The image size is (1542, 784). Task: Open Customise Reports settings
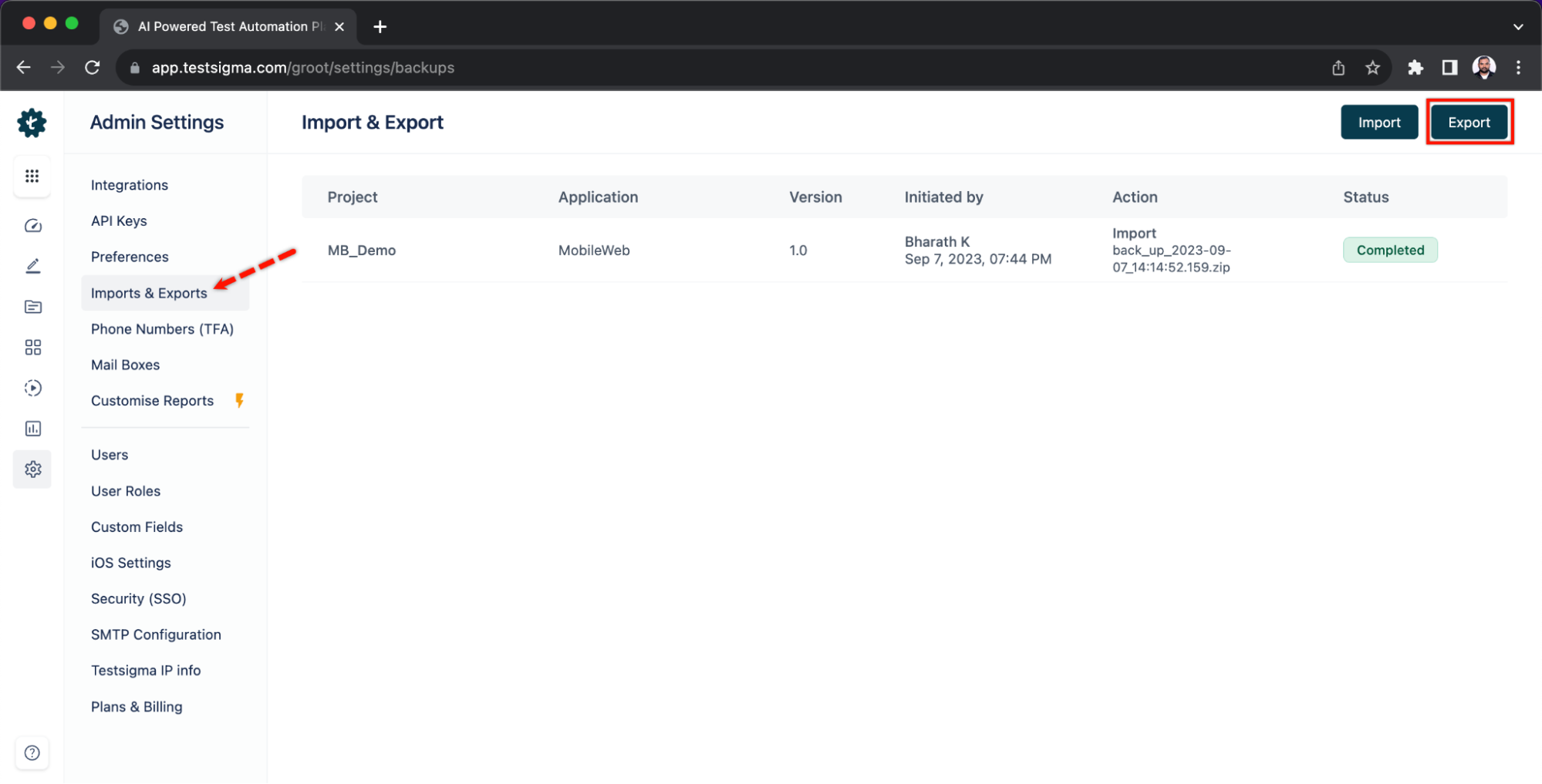coord(152,401)
